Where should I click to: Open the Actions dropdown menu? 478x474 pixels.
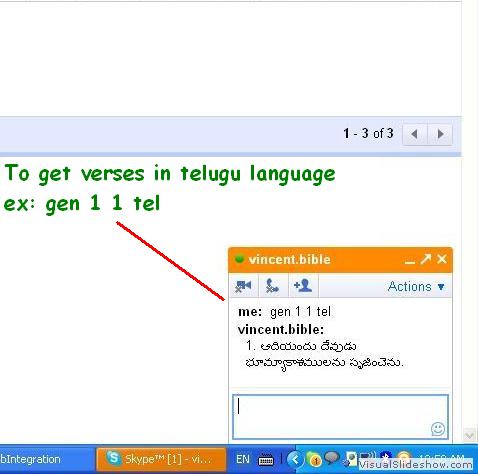coord(416,286)
